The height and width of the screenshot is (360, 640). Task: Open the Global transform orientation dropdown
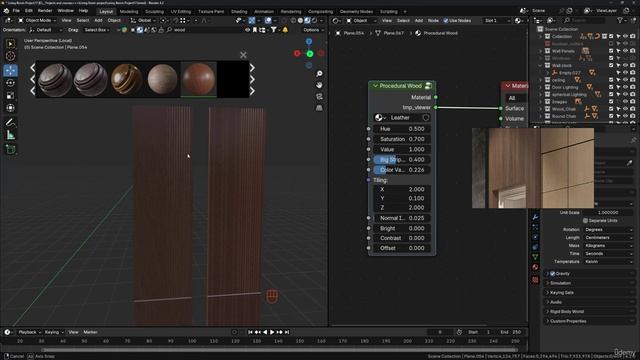coord(143,20)
